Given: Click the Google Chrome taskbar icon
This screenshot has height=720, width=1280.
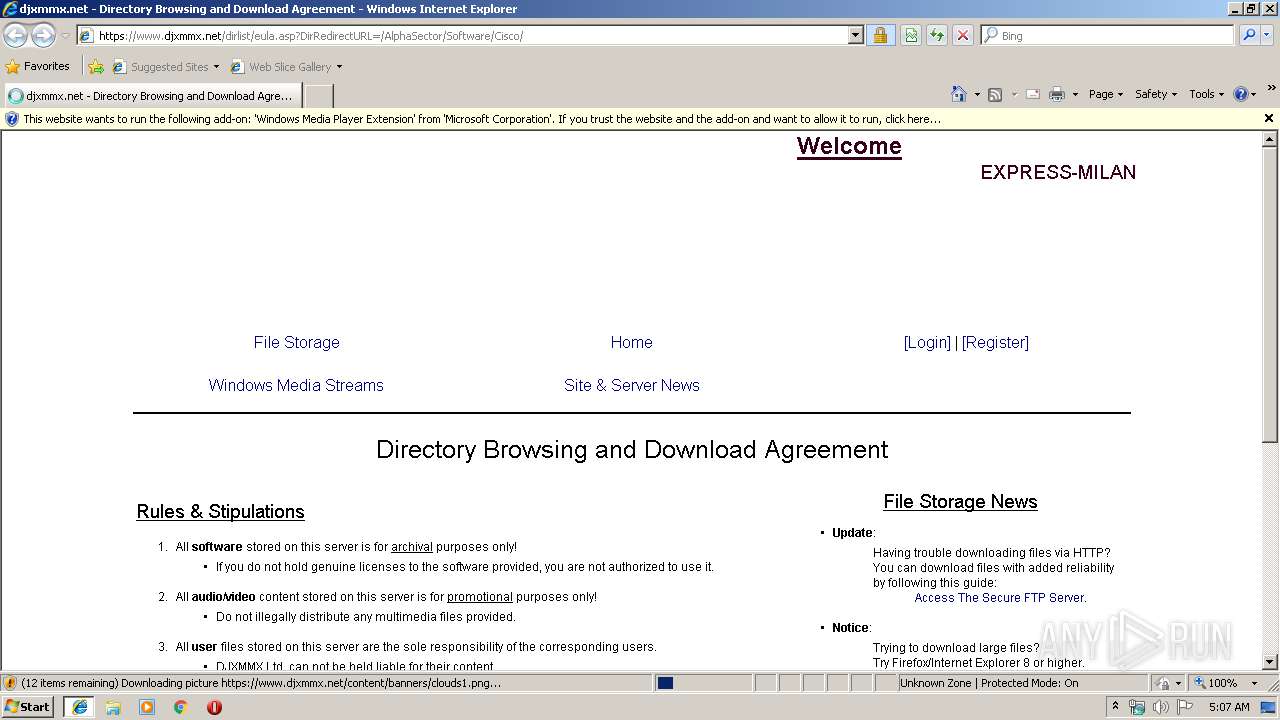Looking at the screenshot, I should pyautogui.click(x=181, y=707).
